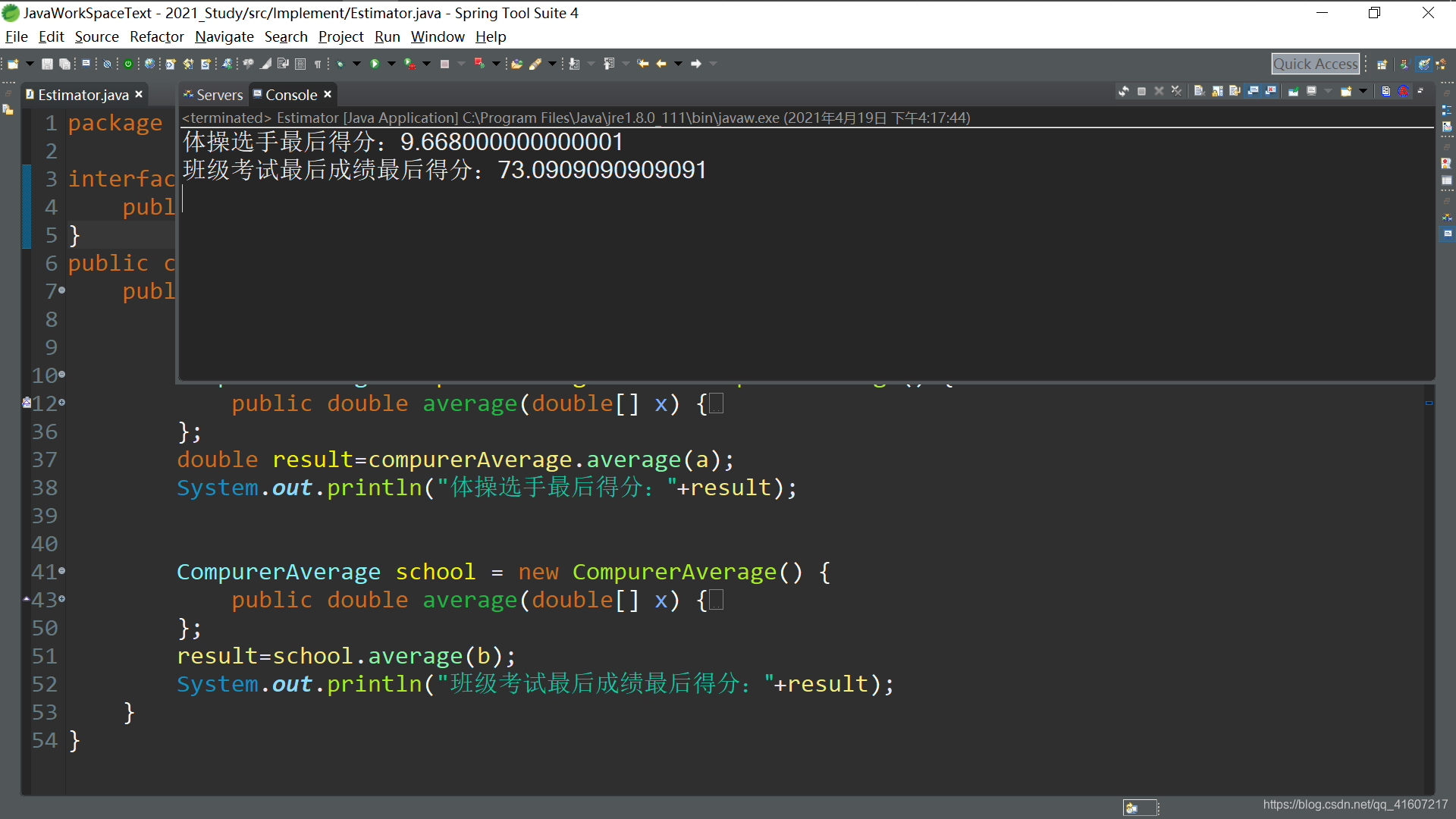Click the New file toolbar icon
Viewport: 1456px width, 819px height.
click(13, 64)
